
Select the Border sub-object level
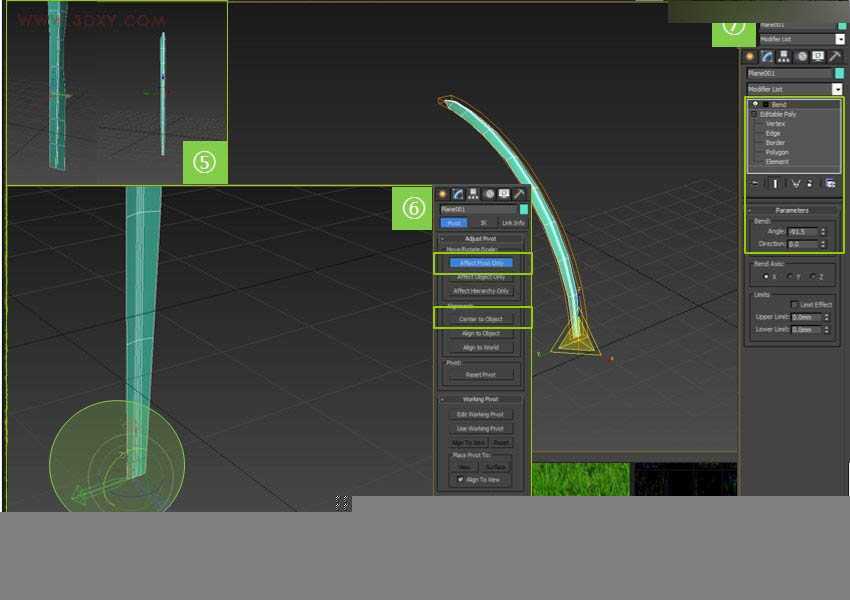[x=775, y=143]
